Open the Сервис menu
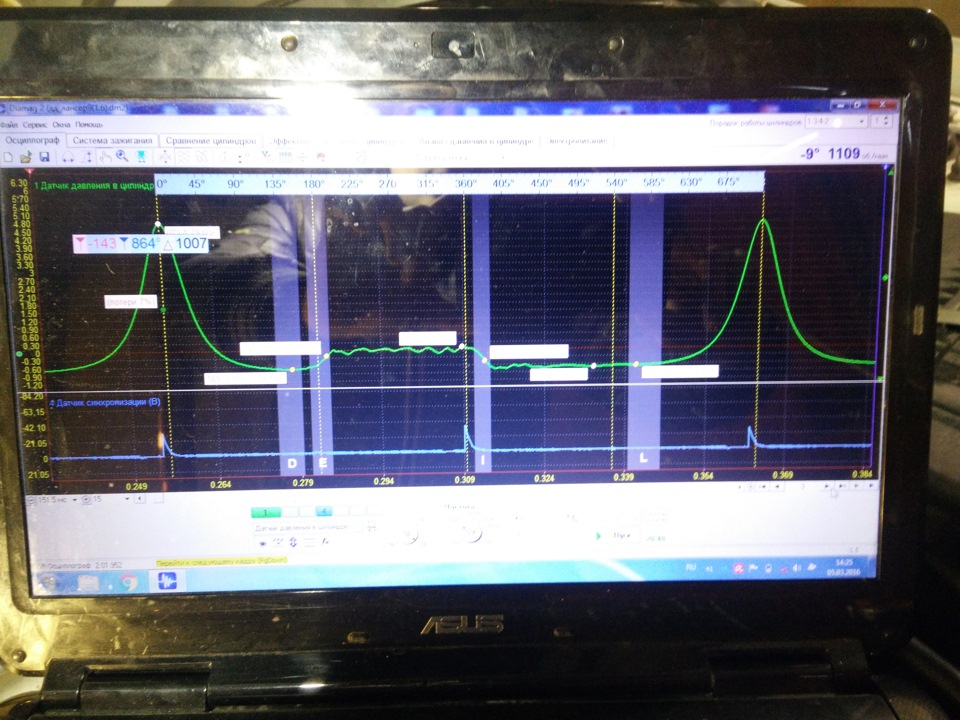The image size is (960, 720). coord(35,125)
